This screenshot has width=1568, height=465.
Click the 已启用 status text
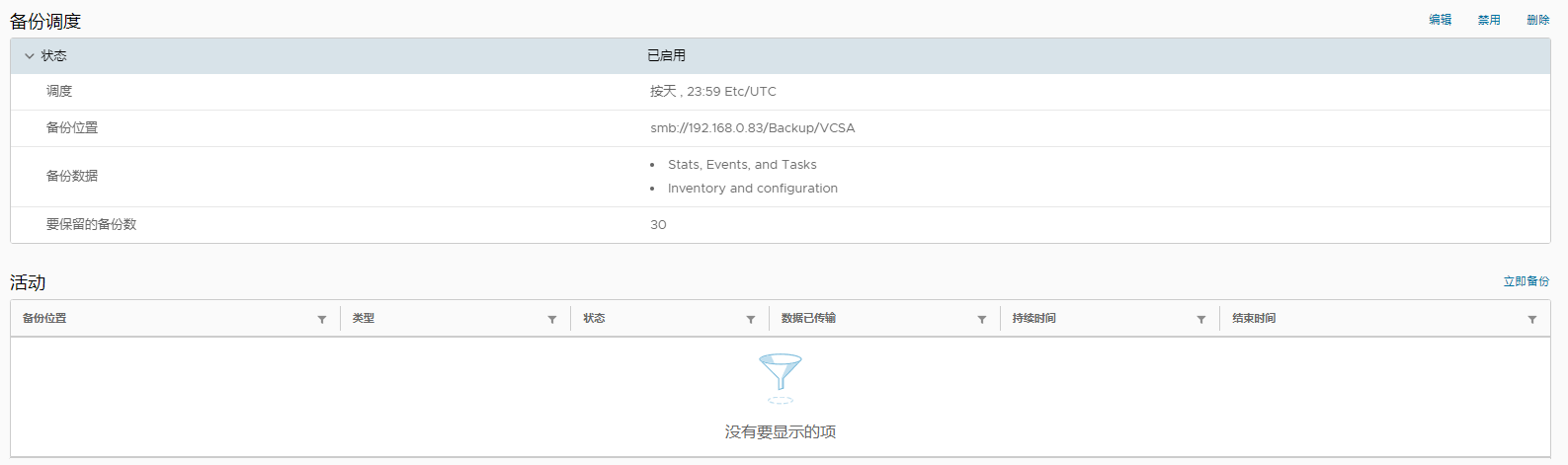666,56
